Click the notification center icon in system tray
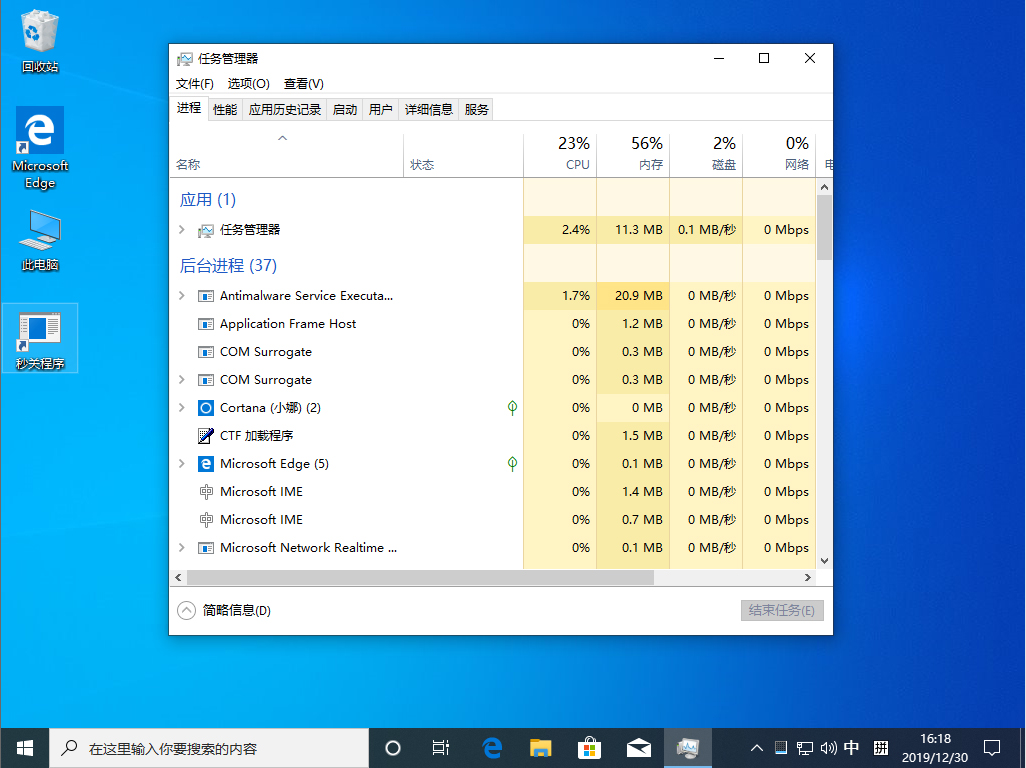This screenshot has height=768, width=1026. coord(991,747)
